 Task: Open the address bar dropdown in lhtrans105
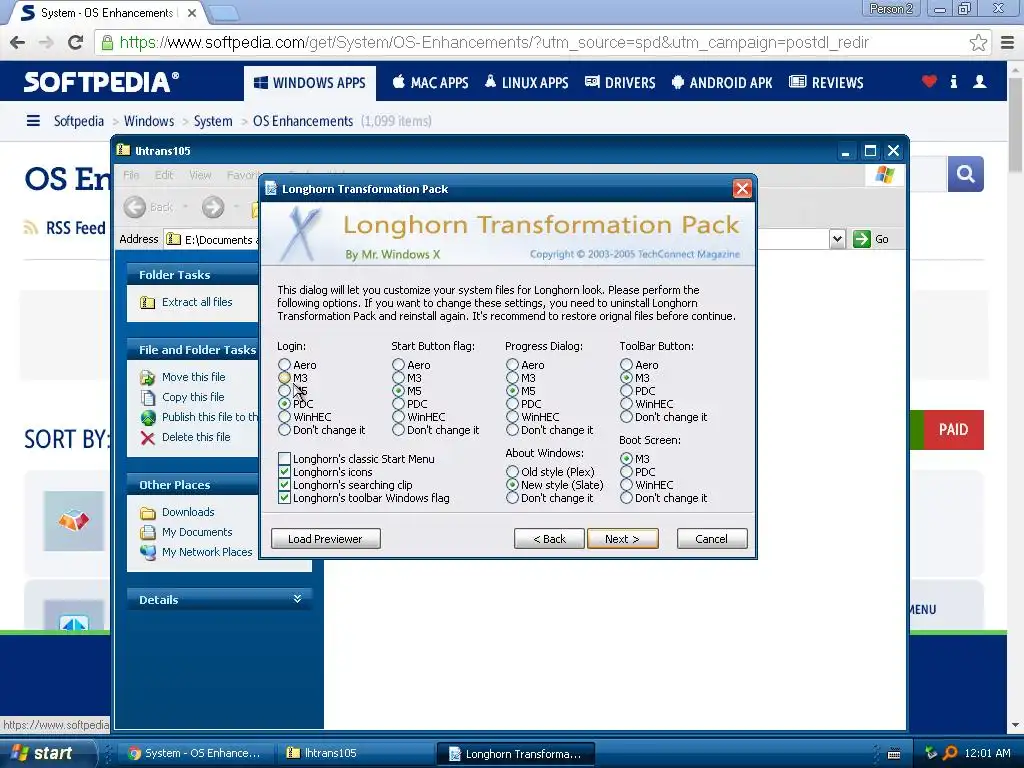(837, 239)
